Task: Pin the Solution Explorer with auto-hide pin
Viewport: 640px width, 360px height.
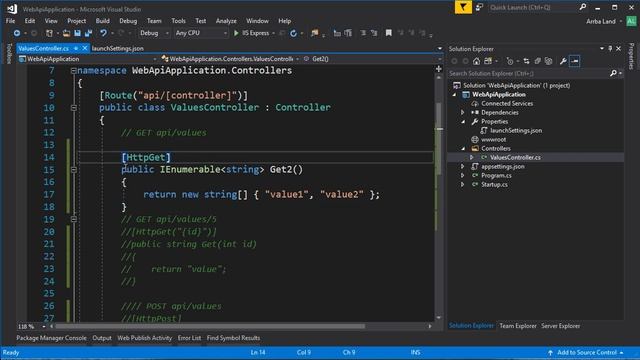Action: click(611, 49)
